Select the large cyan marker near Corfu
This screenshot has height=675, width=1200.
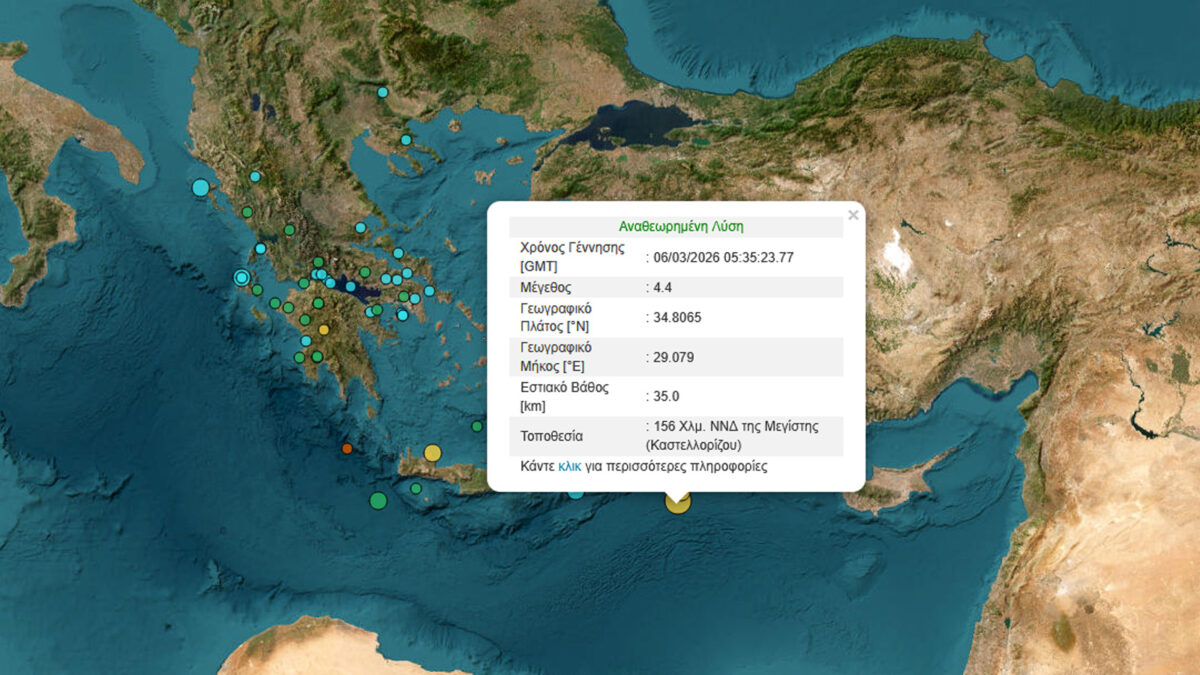point(201,187)
